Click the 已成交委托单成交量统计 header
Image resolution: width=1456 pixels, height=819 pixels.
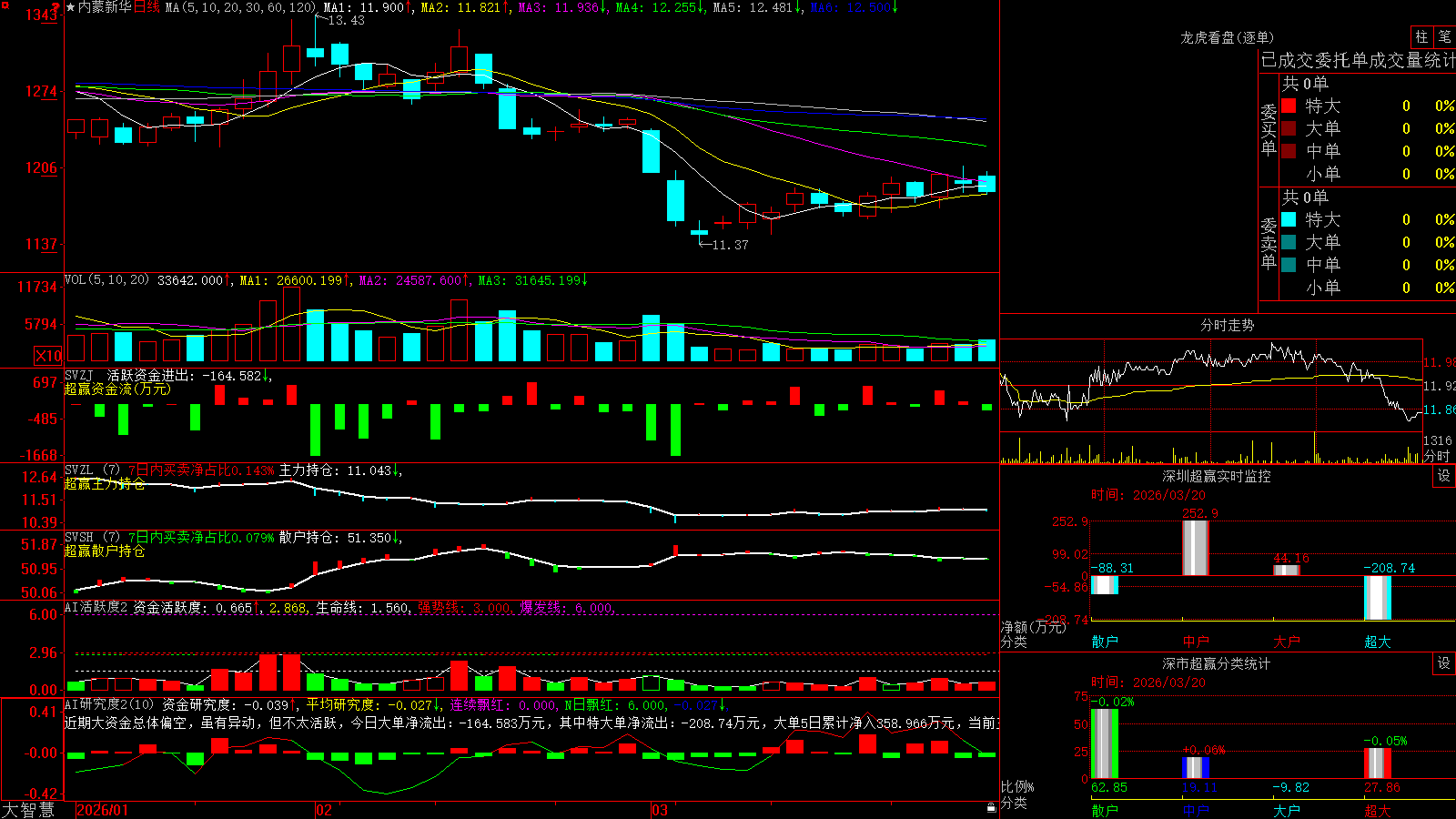coord(1358,60)
